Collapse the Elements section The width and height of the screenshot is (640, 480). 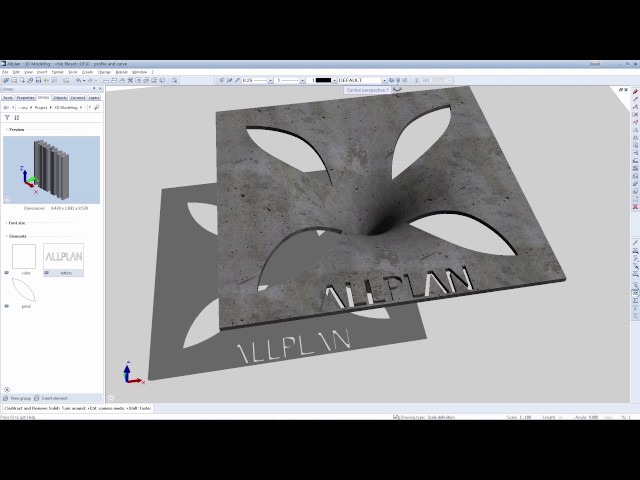[x=7, y=236]
